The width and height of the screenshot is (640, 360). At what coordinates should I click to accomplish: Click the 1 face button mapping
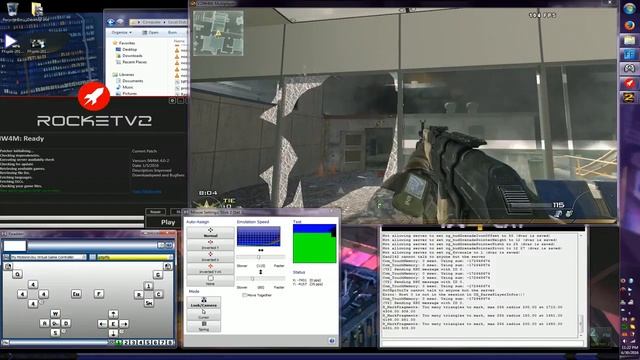pos(149,286)
